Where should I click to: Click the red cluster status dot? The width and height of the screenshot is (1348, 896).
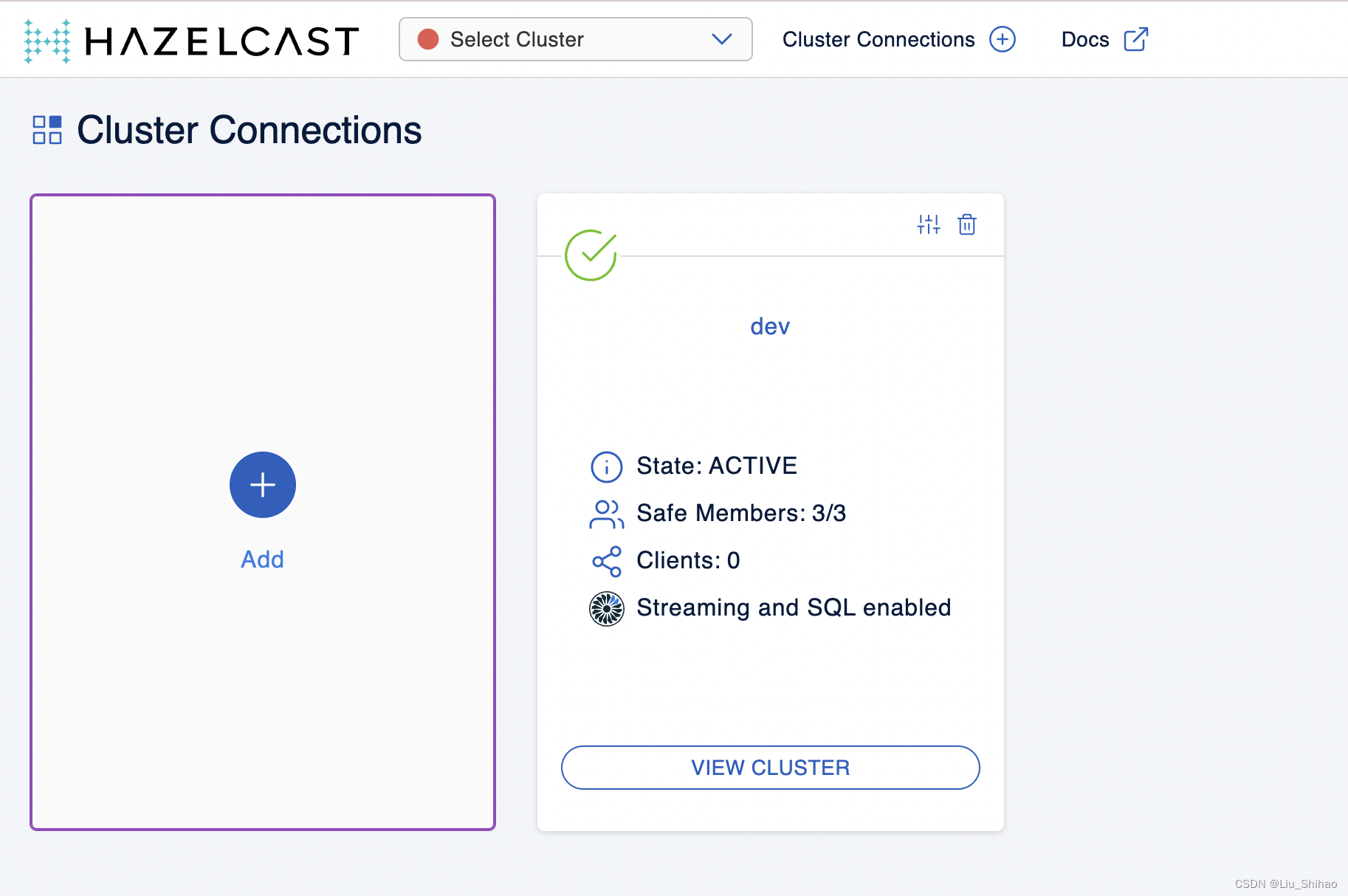tap(428, 39)
